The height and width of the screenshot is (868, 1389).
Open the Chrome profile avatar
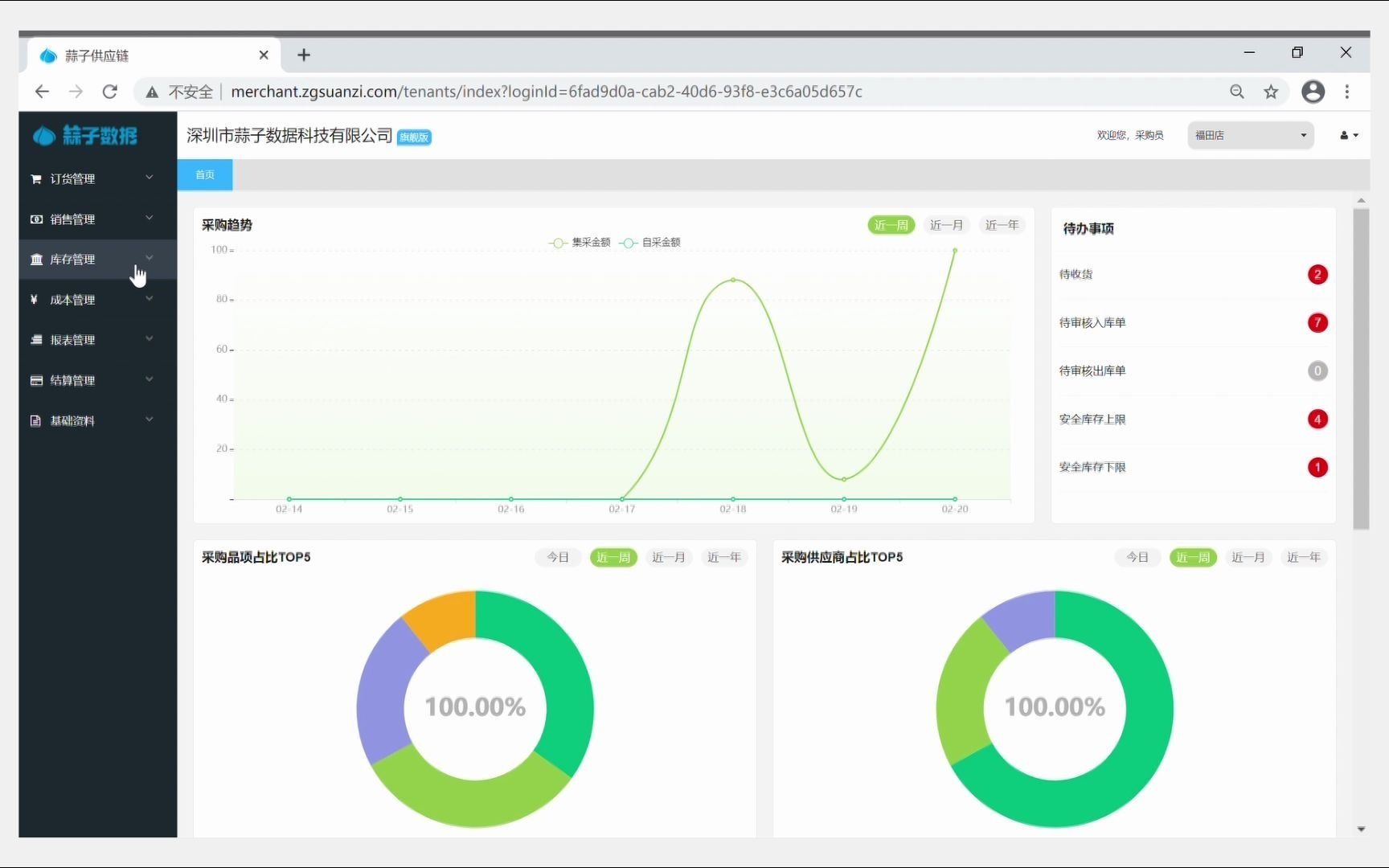point(1313,92)
